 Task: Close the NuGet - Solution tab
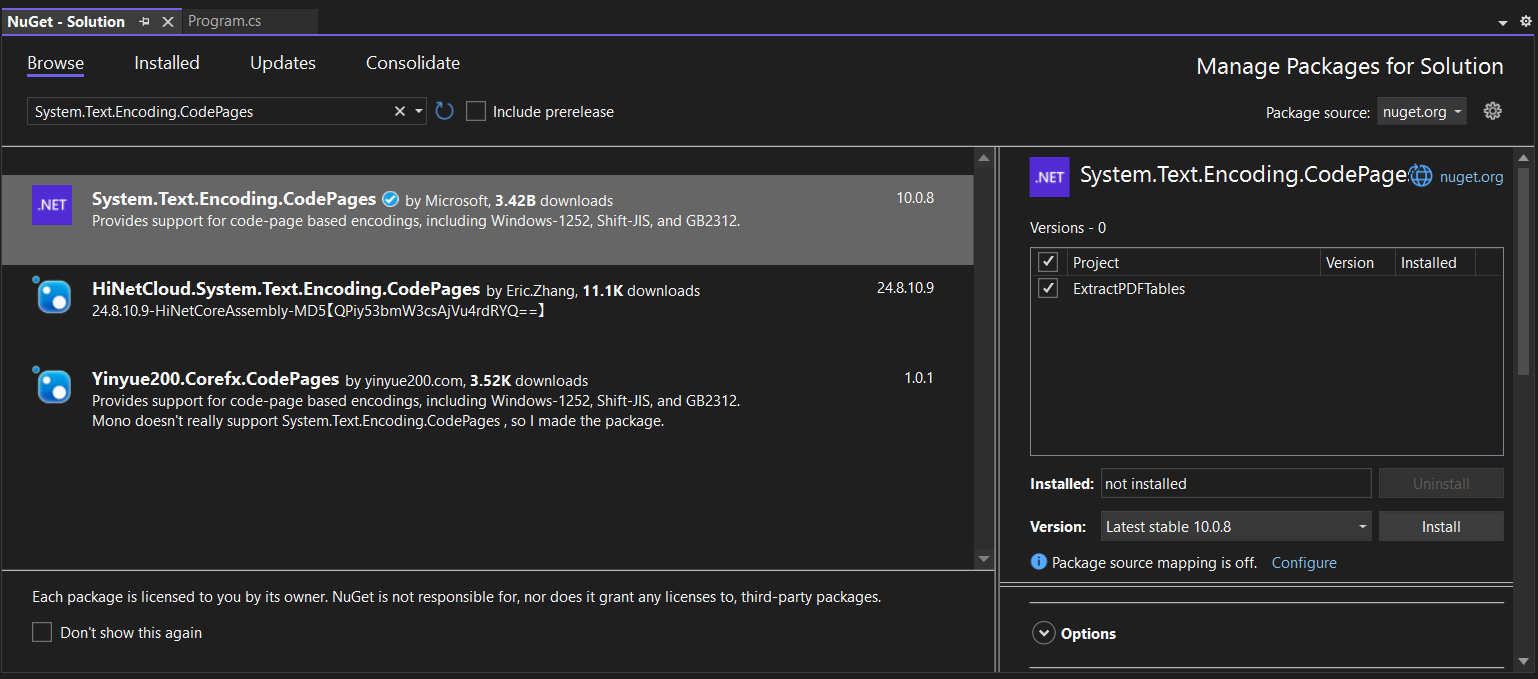(x=167, y=21)
